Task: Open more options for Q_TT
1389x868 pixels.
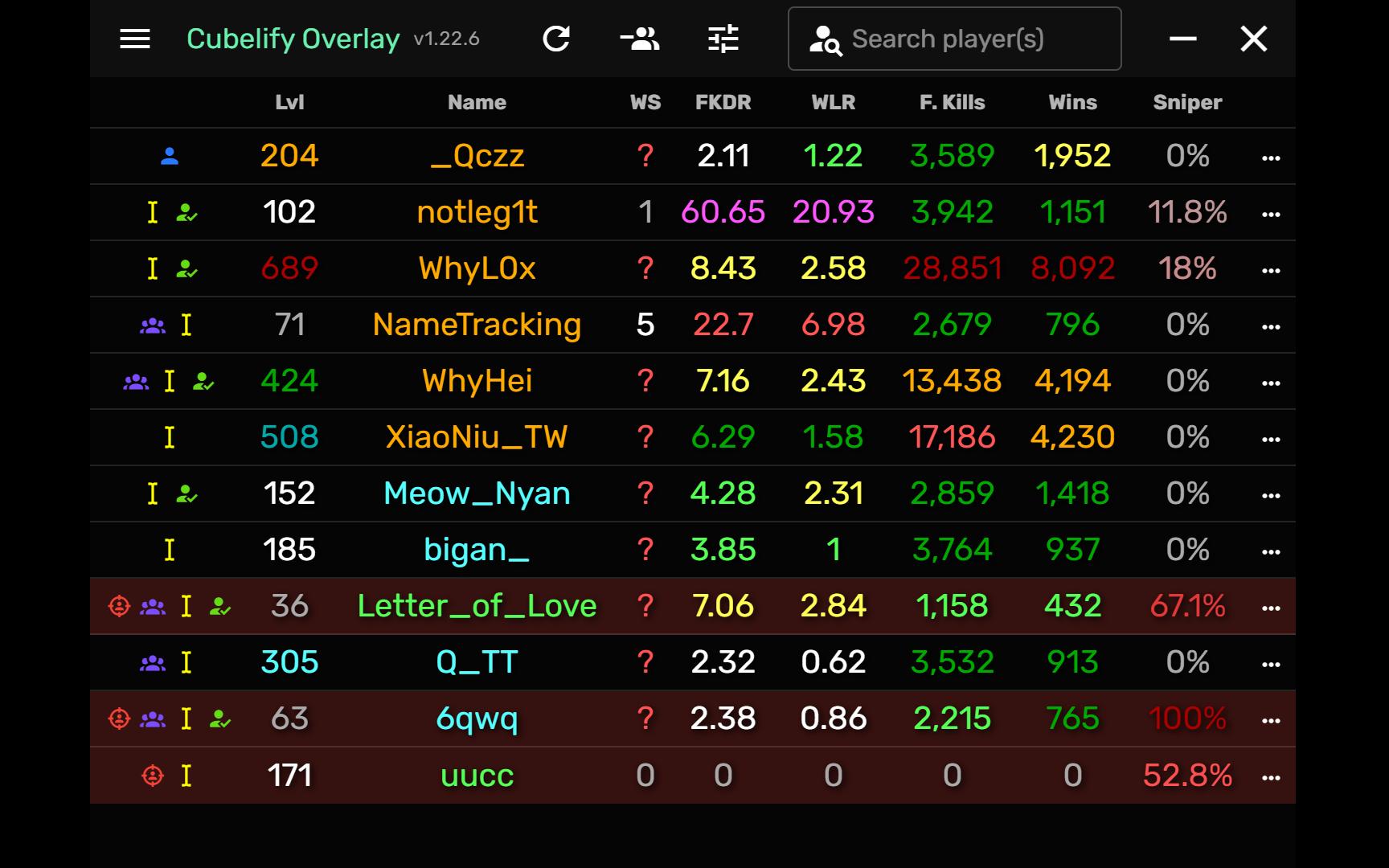Action: [1271, 665]
